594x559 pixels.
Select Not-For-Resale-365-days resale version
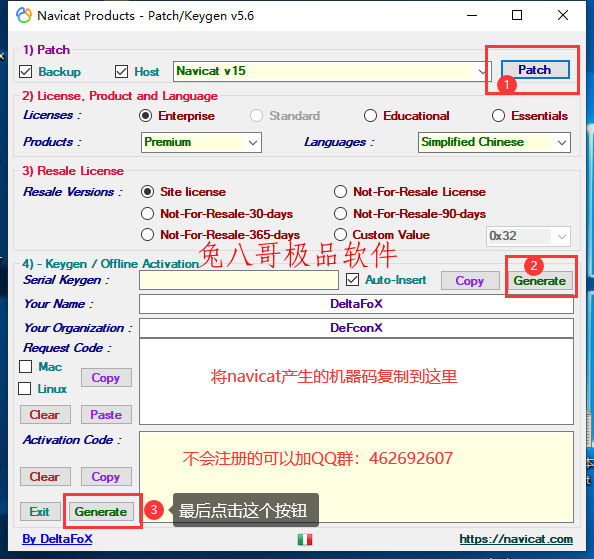pyautogui.click(x=147, y=235)
